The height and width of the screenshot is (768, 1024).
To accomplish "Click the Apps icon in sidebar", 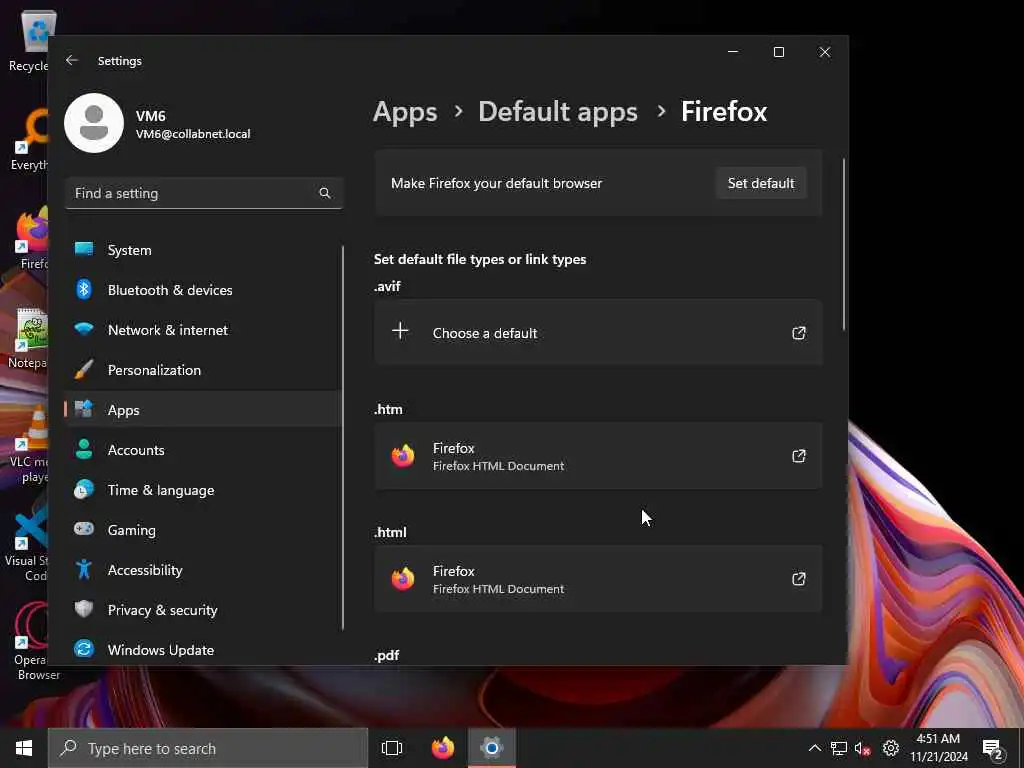I will pos(84,409).
